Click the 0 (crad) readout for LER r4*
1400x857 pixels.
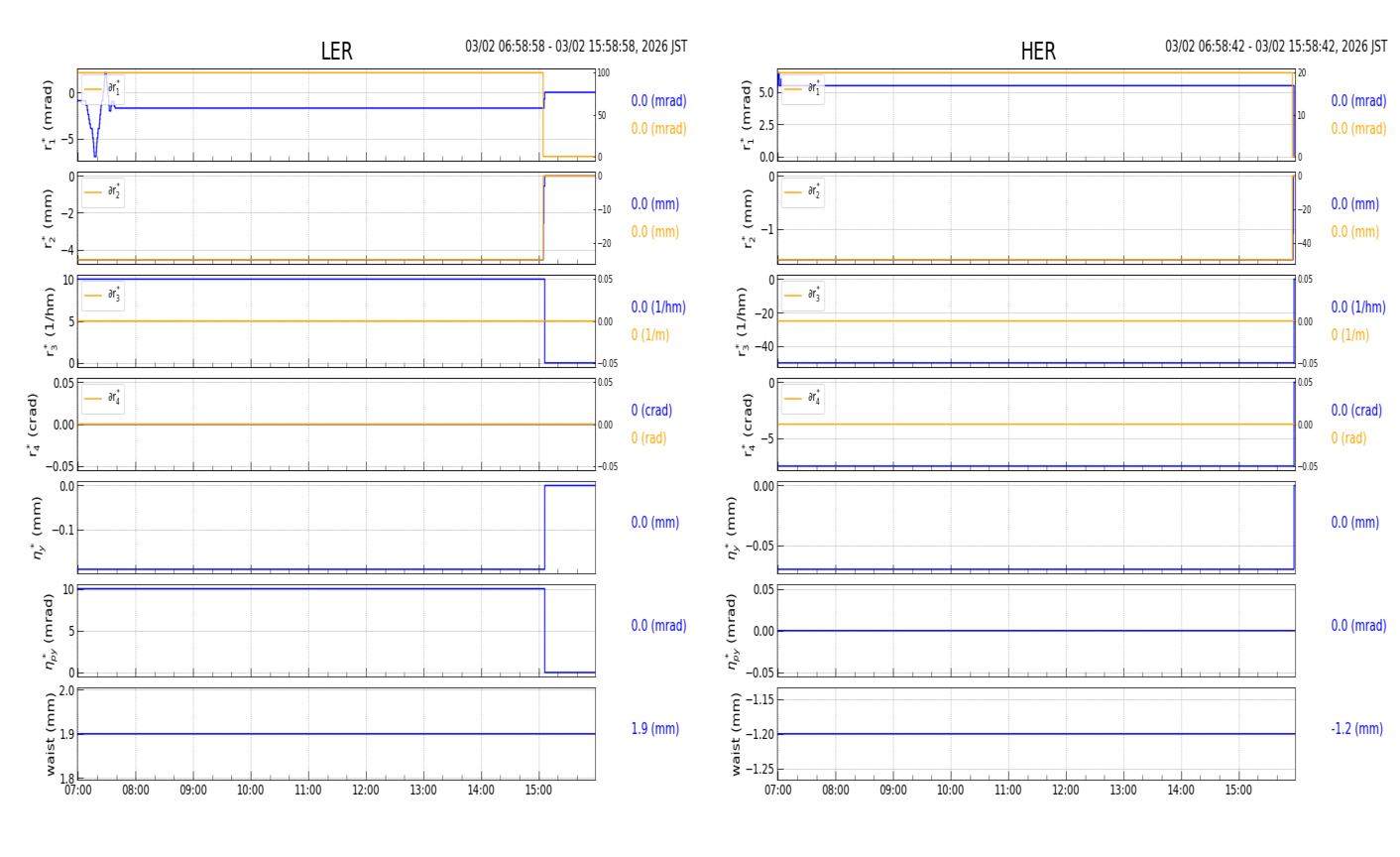(651, 411)
